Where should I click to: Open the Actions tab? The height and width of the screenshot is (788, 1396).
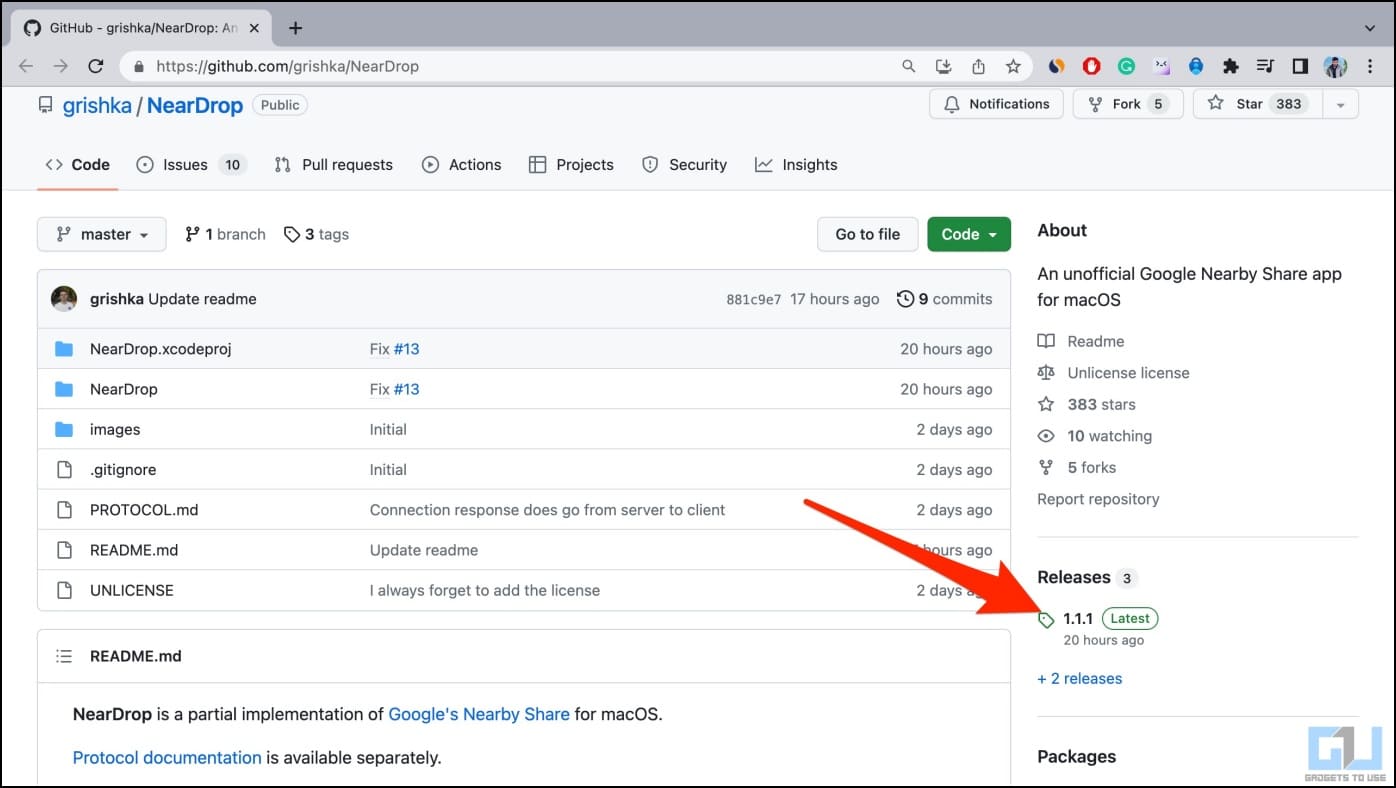click(x=462, y=165)
